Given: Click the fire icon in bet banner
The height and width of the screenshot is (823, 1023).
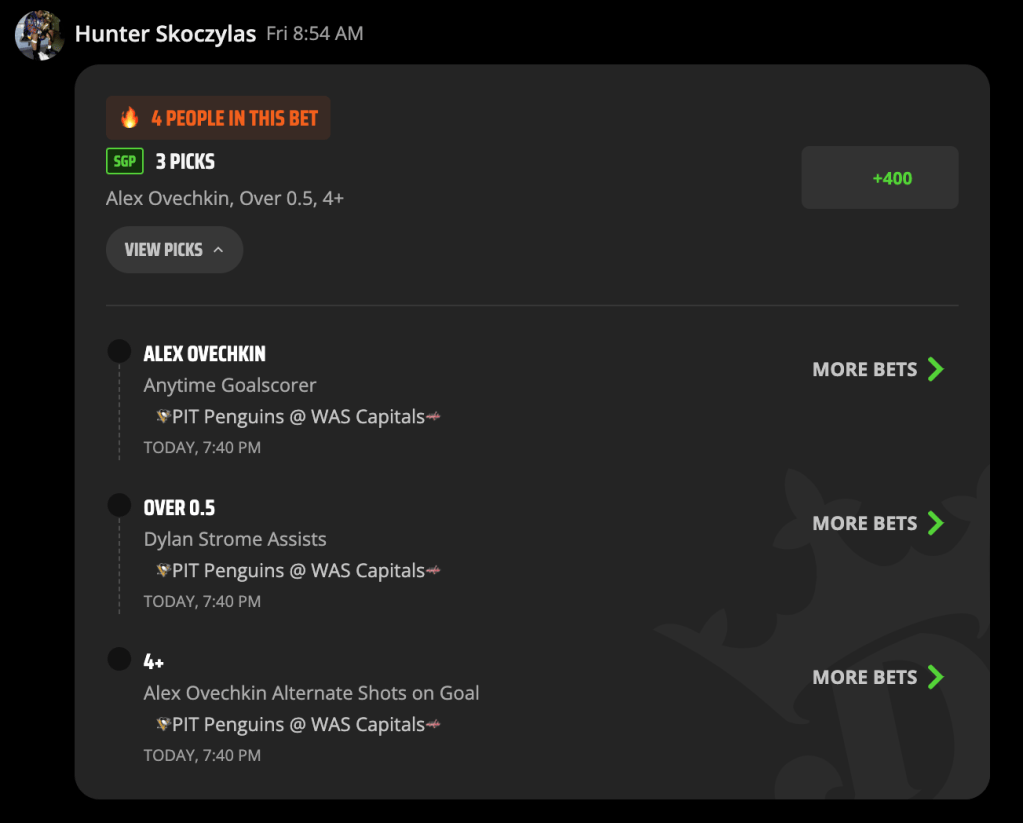Looking at the screenshot, I should pos(130,118).
